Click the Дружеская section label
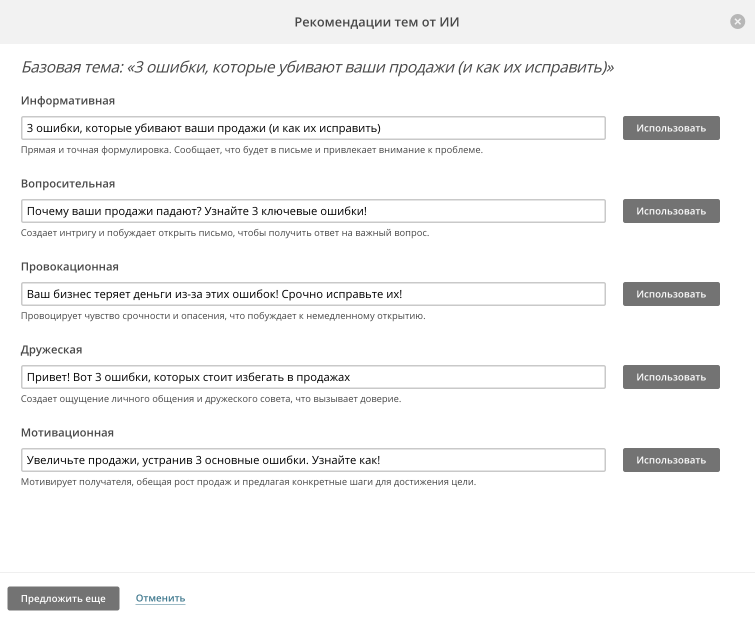 coord(52,350)
